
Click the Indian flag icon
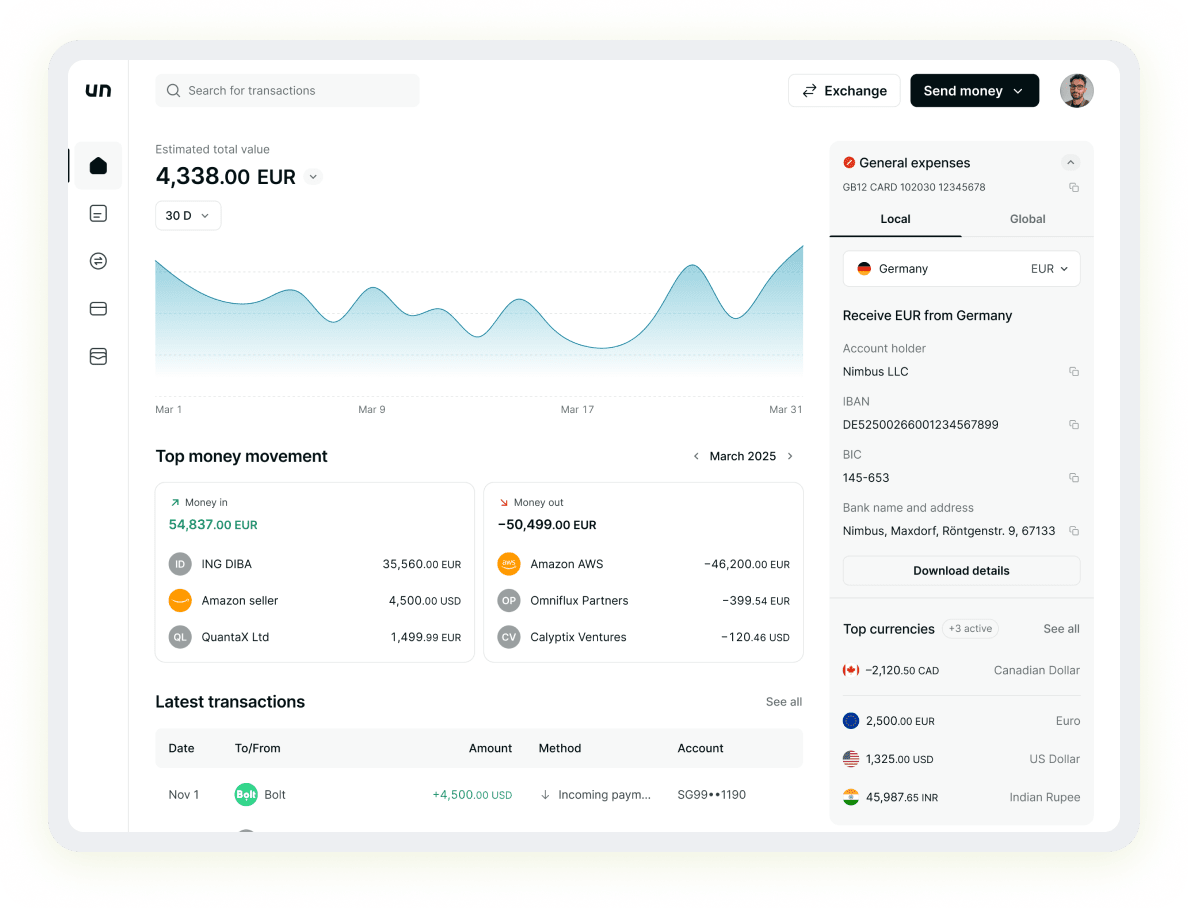pos(851,797)
